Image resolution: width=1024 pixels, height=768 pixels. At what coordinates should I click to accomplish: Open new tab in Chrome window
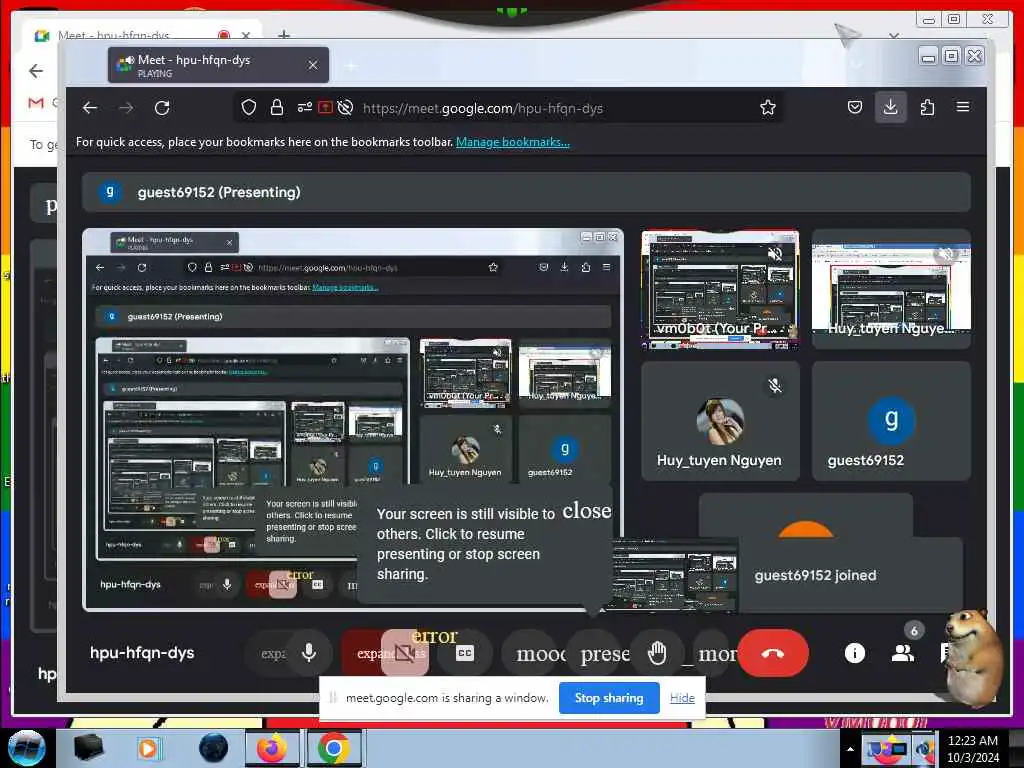pos(283,35)
